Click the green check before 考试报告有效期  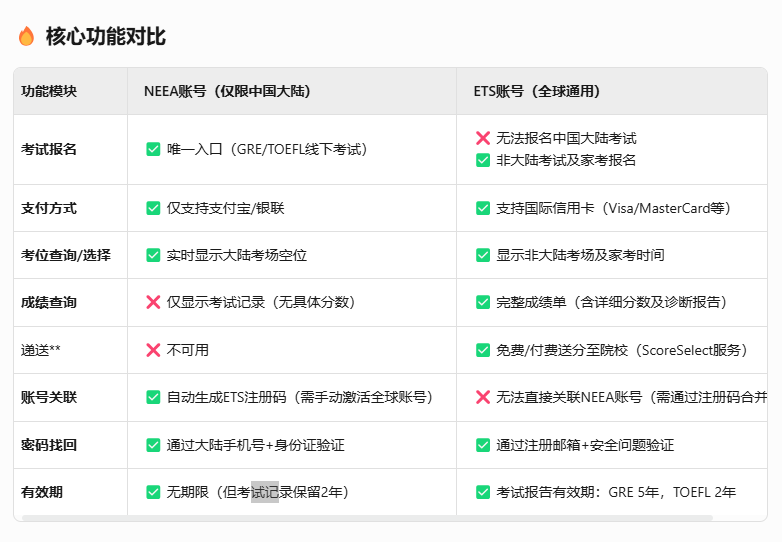483,492
